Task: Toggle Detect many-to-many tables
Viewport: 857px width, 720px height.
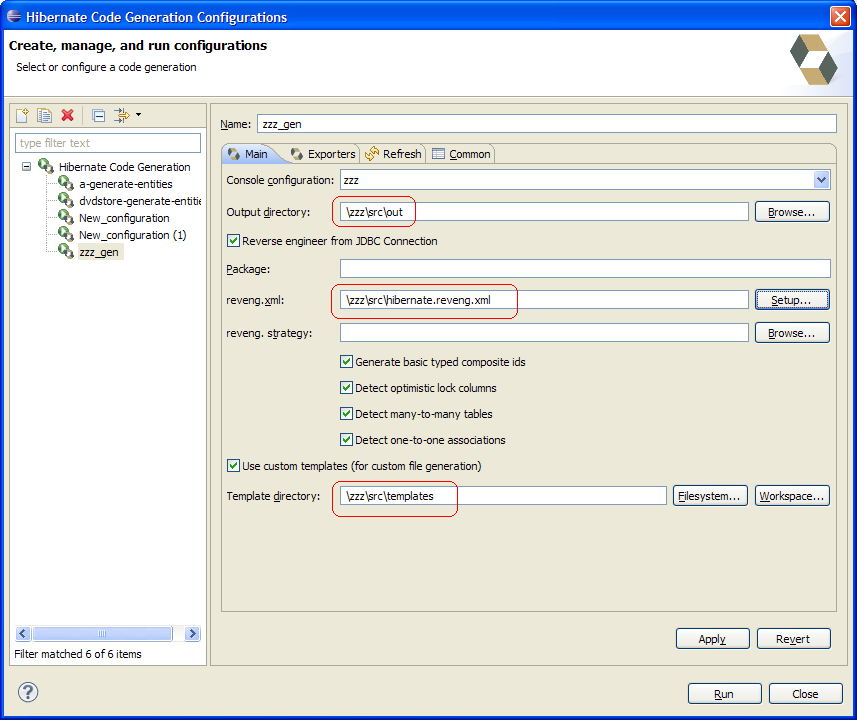Action: point(346,413)
